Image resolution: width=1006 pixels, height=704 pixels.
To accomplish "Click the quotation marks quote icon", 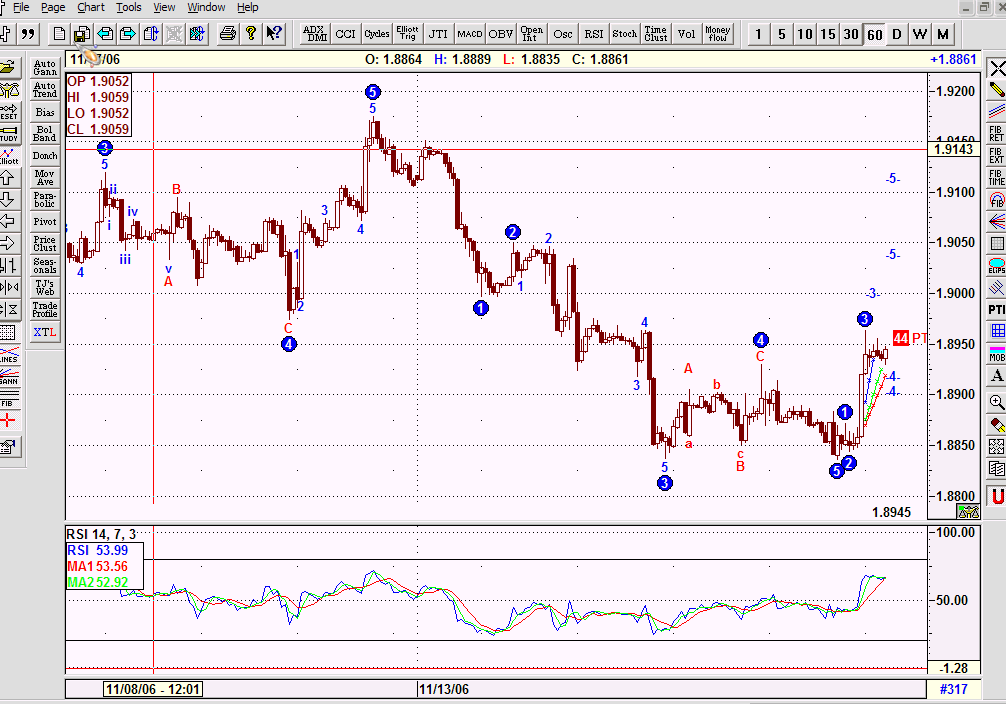I will (x=28, y=34).
